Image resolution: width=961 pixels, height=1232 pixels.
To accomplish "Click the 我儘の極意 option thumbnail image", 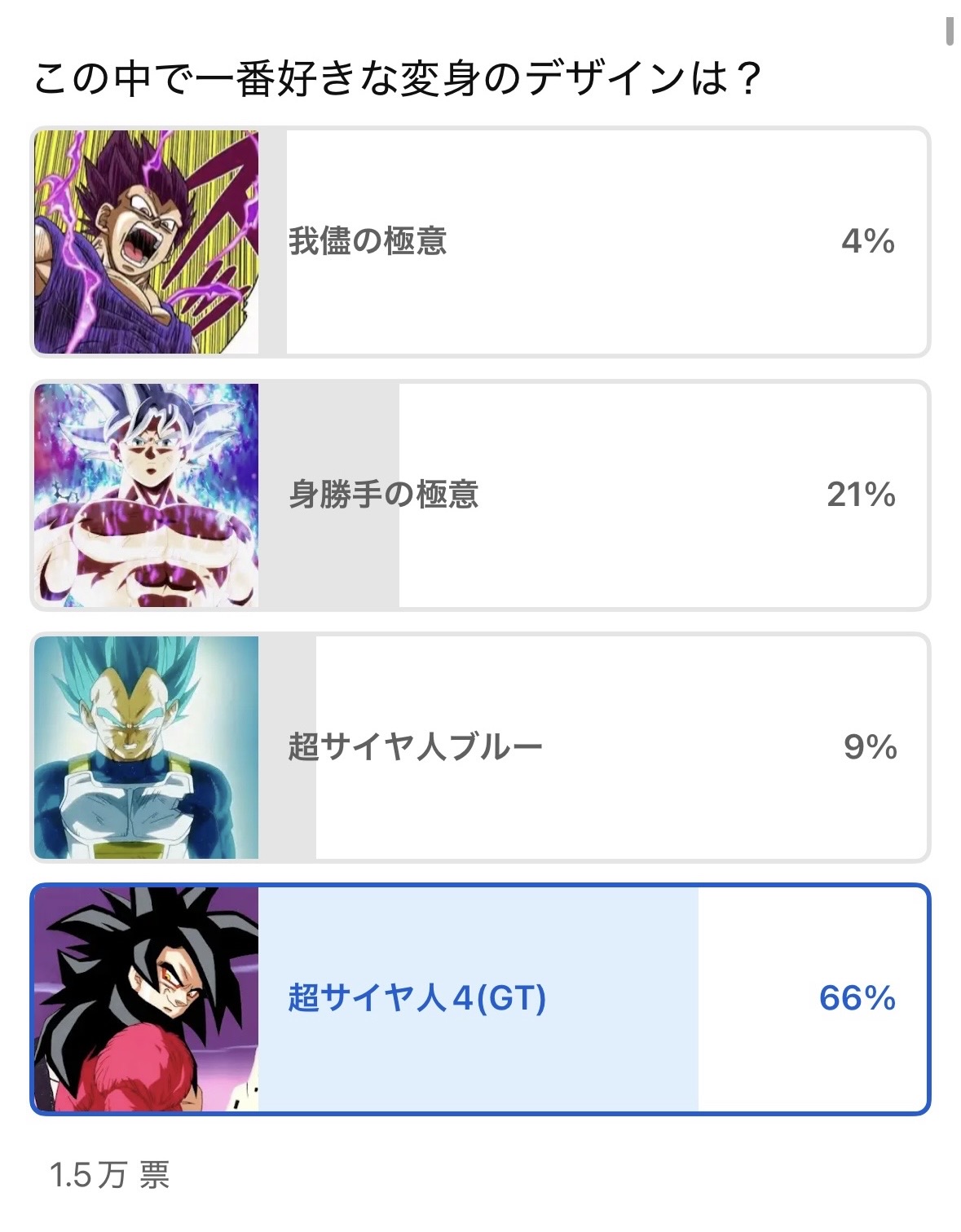I will pyautogui.click(x=147, y=242).
